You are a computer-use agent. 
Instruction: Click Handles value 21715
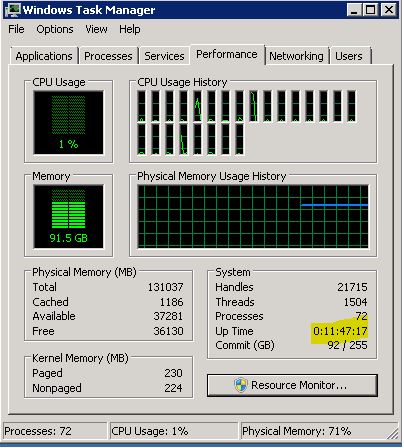(x=352, y=287)
